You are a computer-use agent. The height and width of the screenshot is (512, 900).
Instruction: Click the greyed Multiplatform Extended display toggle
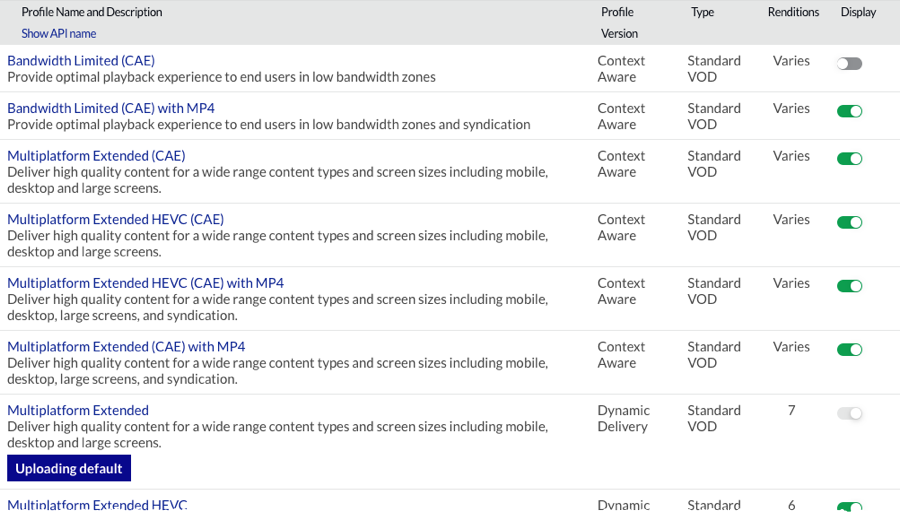point(849,413)
